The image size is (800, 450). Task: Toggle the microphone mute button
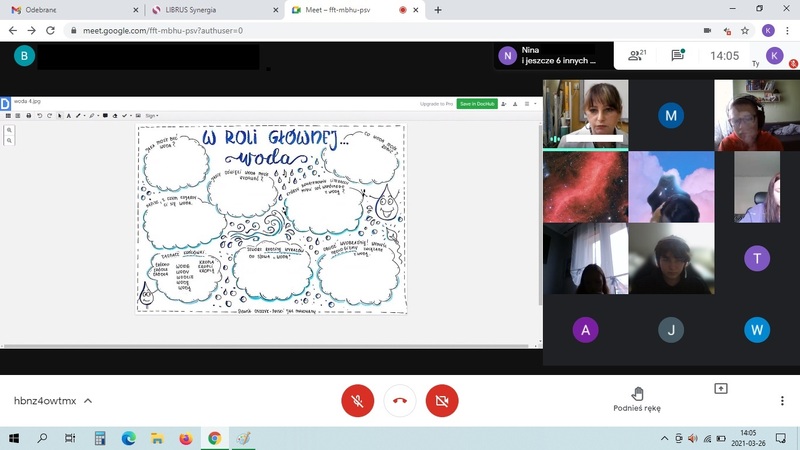tap(357, 401)
